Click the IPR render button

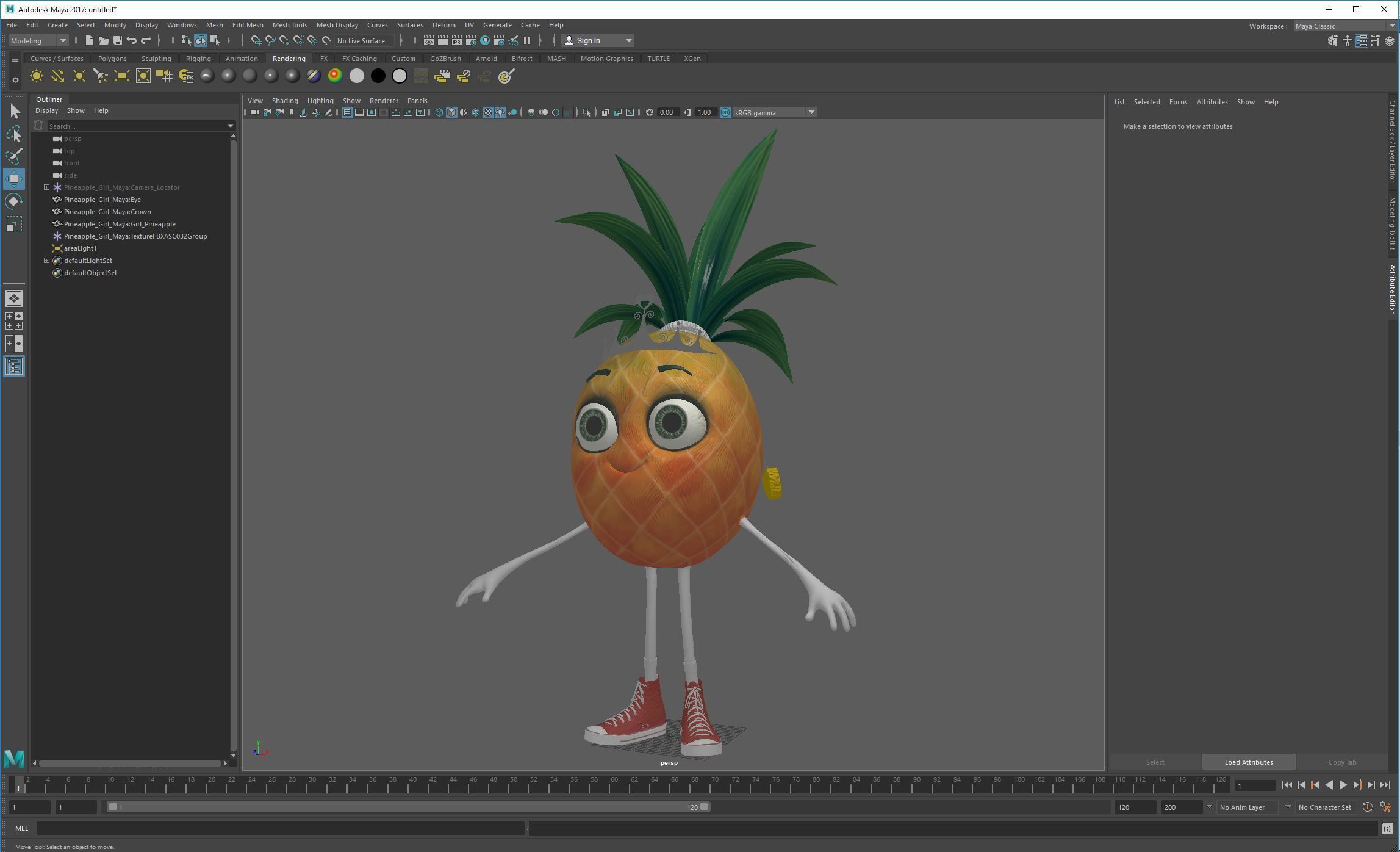point(456,41)
